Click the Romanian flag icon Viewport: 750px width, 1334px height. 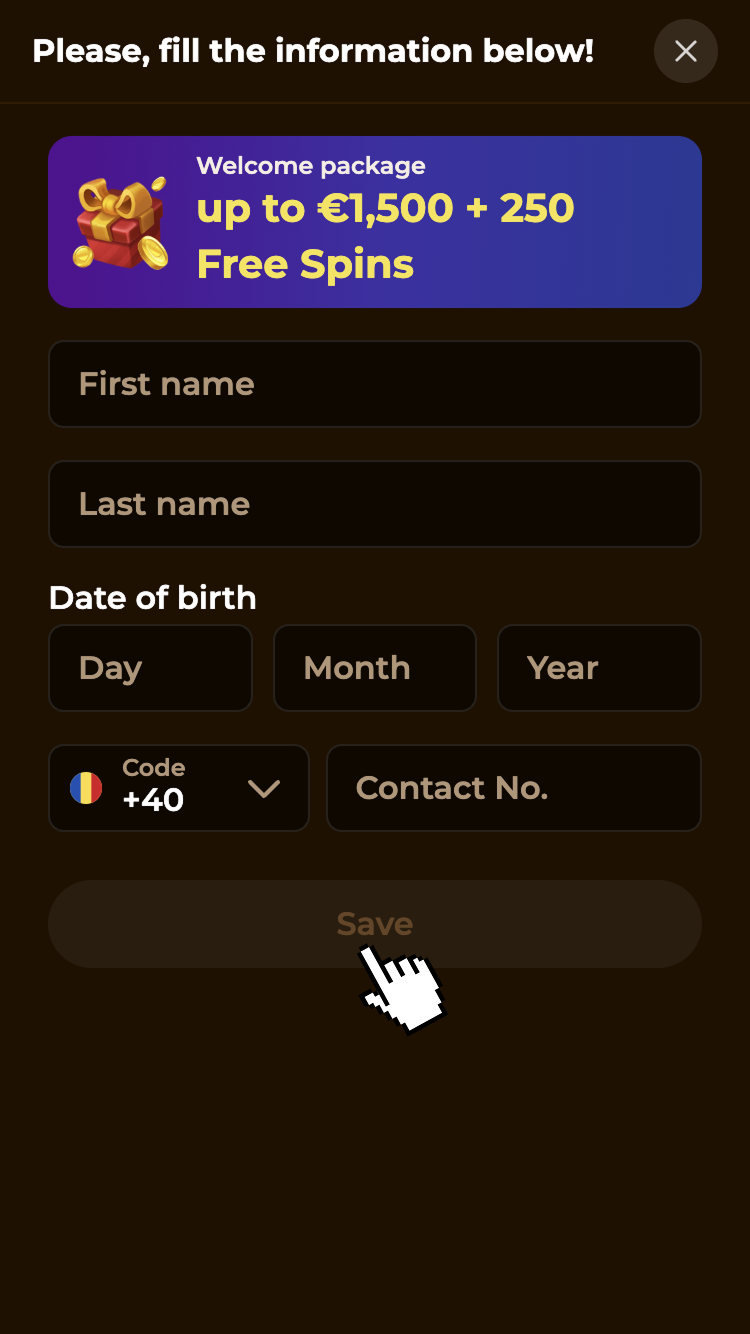coord(86,788)
